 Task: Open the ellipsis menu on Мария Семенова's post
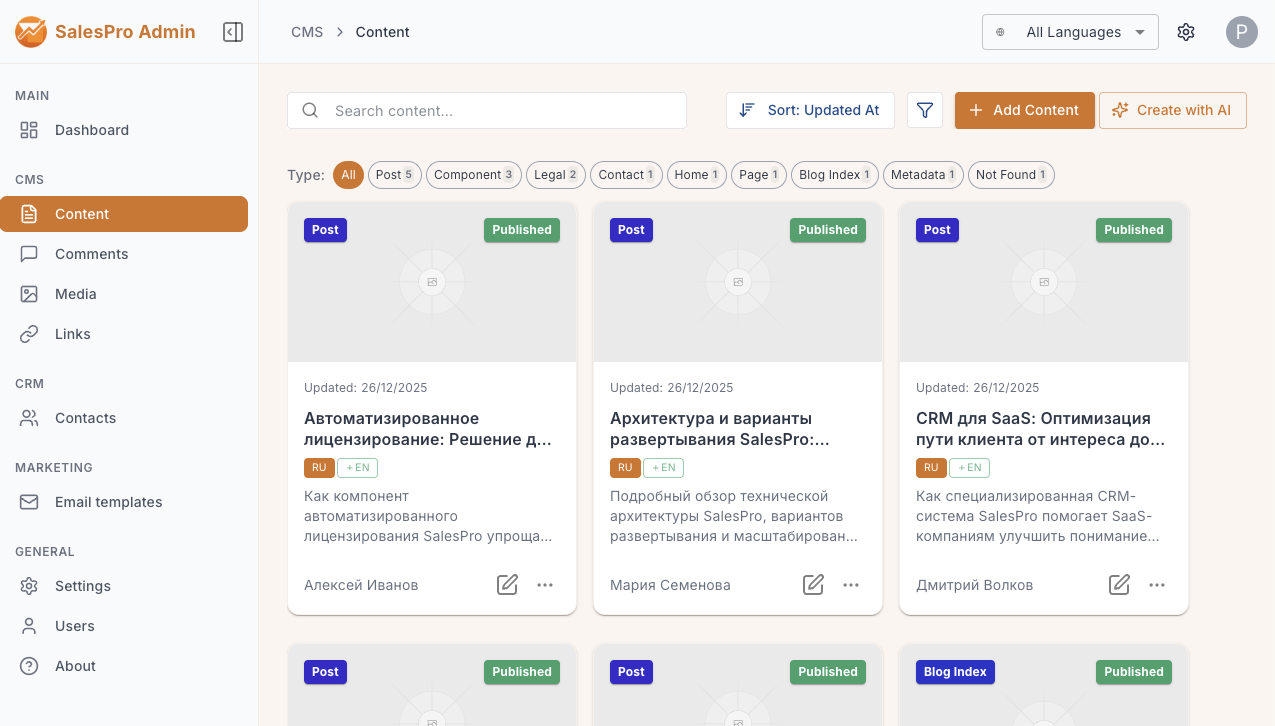tap(851, 585)
